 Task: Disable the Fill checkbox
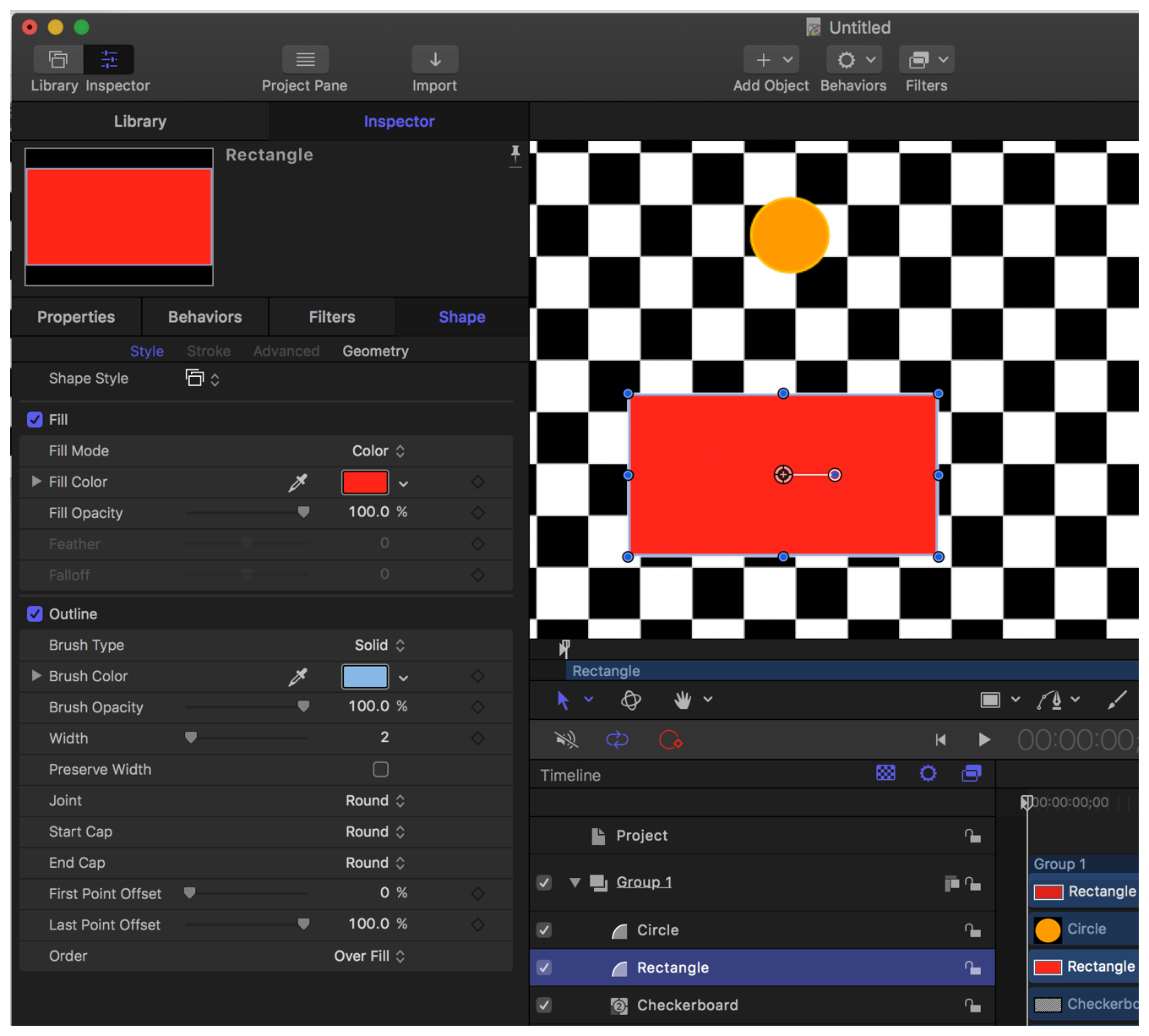pos(35,420)
